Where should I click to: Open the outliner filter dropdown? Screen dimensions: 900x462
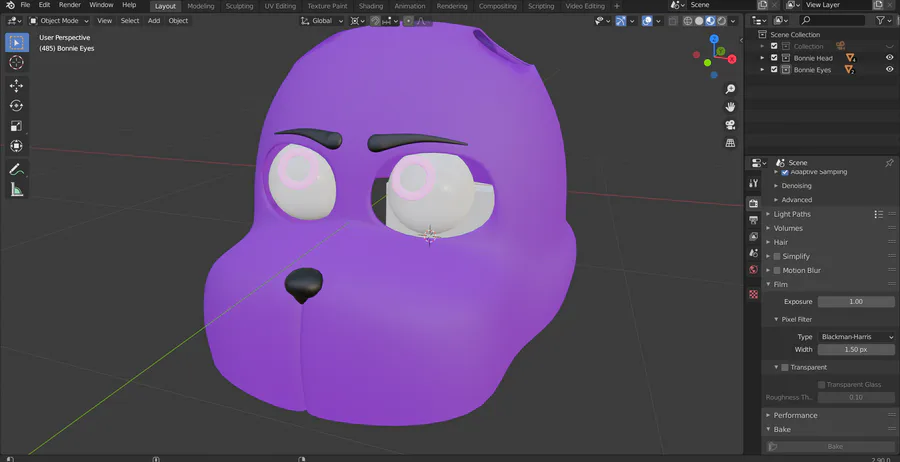click(x=883, y=21)
